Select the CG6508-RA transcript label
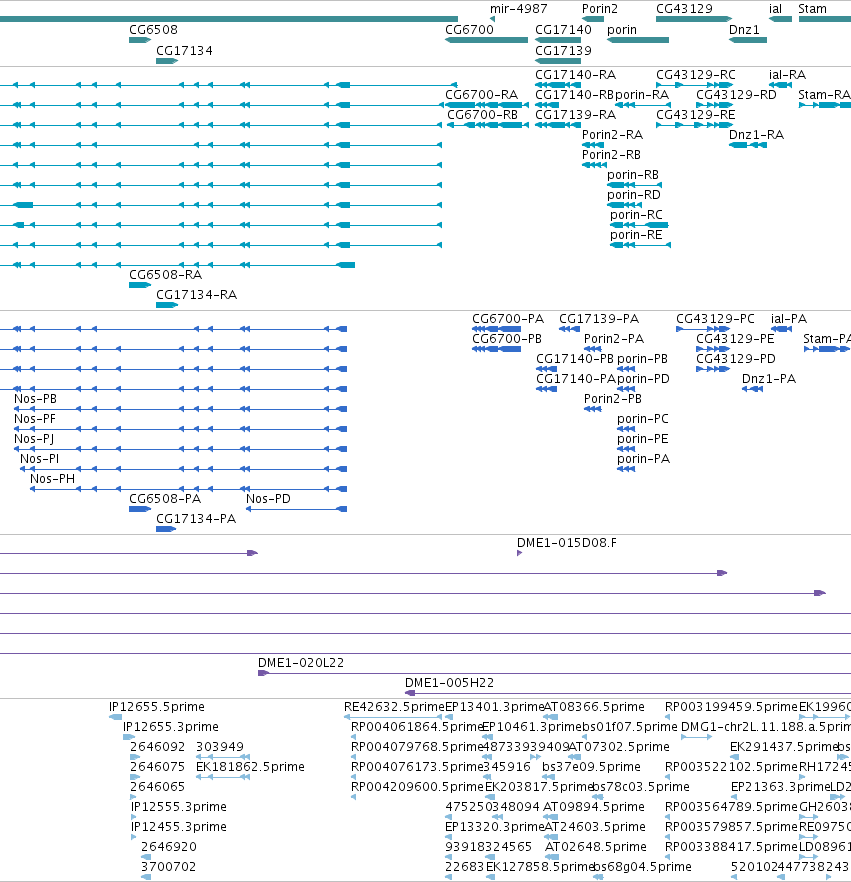This screenshot has width=851, height=882. pos(165,275)
